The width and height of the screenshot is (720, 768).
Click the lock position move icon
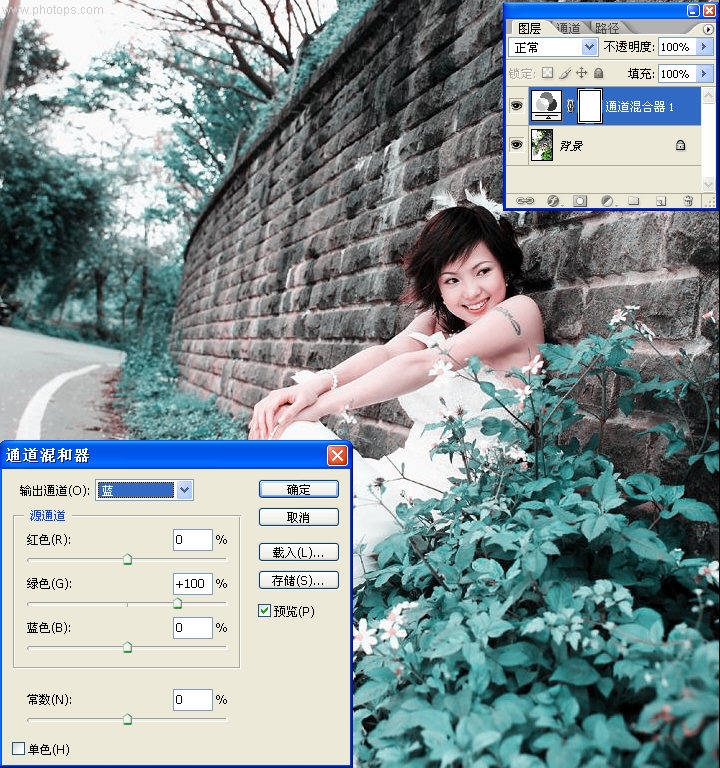pyautogui.click(x=581, y=73)
